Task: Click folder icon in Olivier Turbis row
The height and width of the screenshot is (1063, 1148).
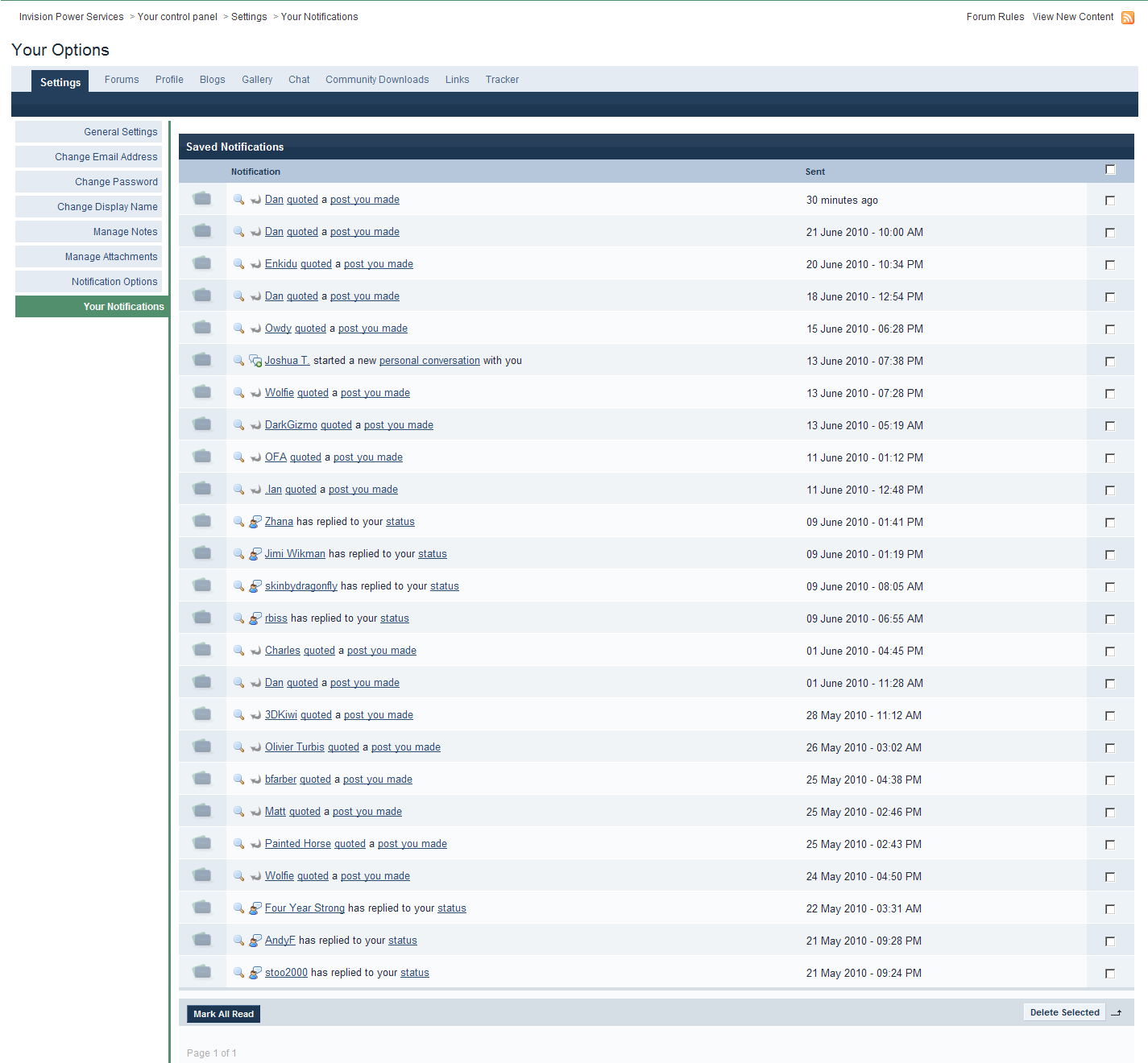Action: 202,746
